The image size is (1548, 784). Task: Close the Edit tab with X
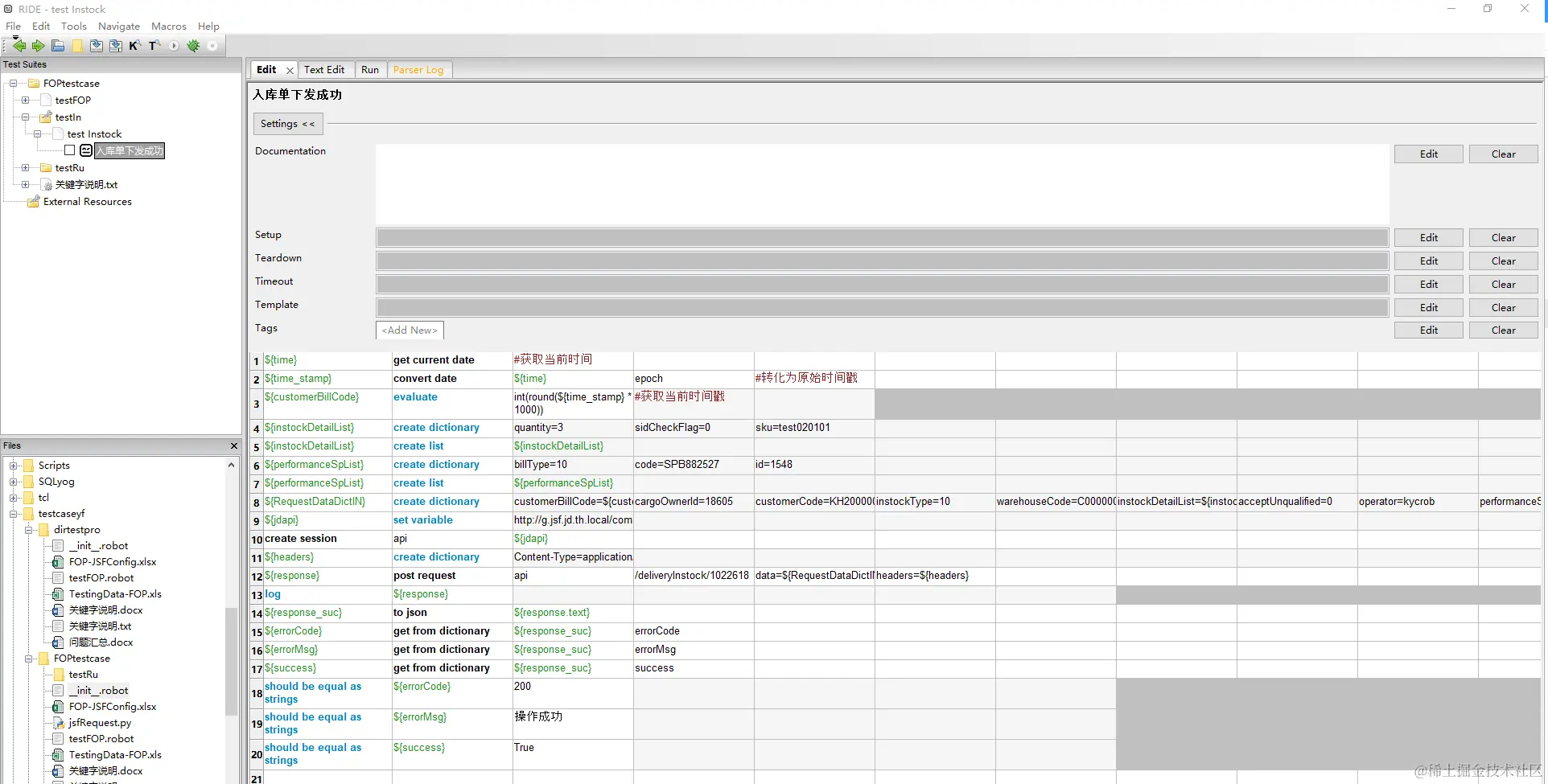(290, 71)
